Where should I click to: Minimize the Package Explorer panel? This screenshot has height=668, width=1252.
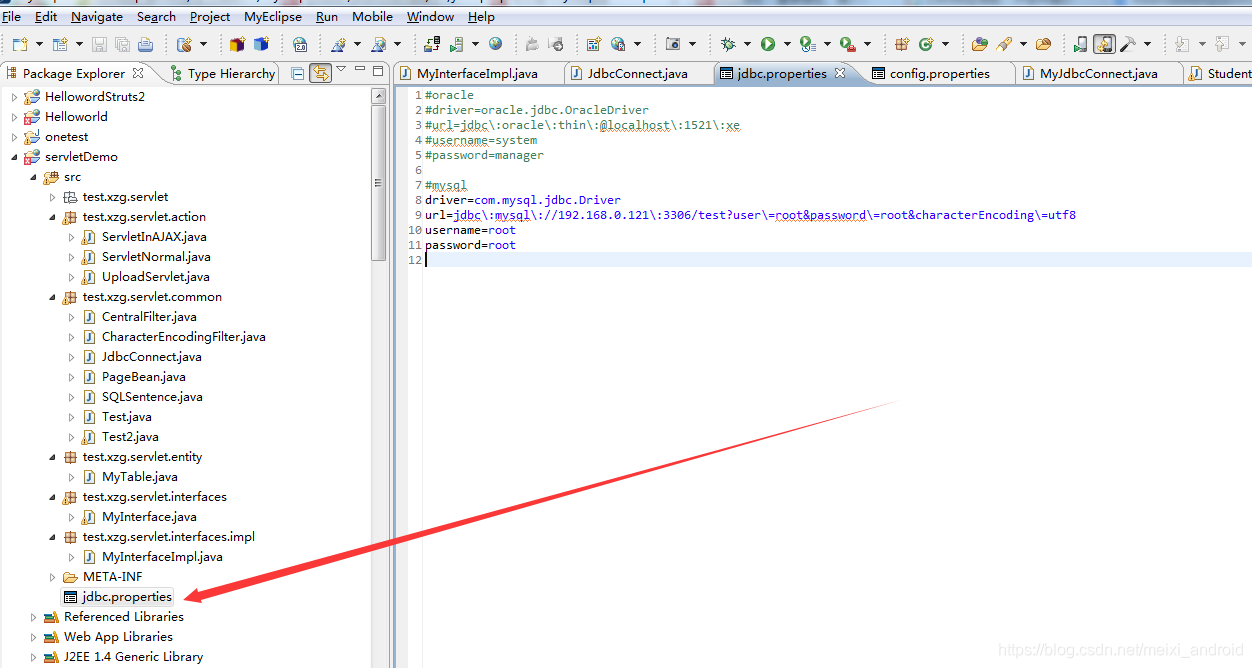[x=359, y=71]
